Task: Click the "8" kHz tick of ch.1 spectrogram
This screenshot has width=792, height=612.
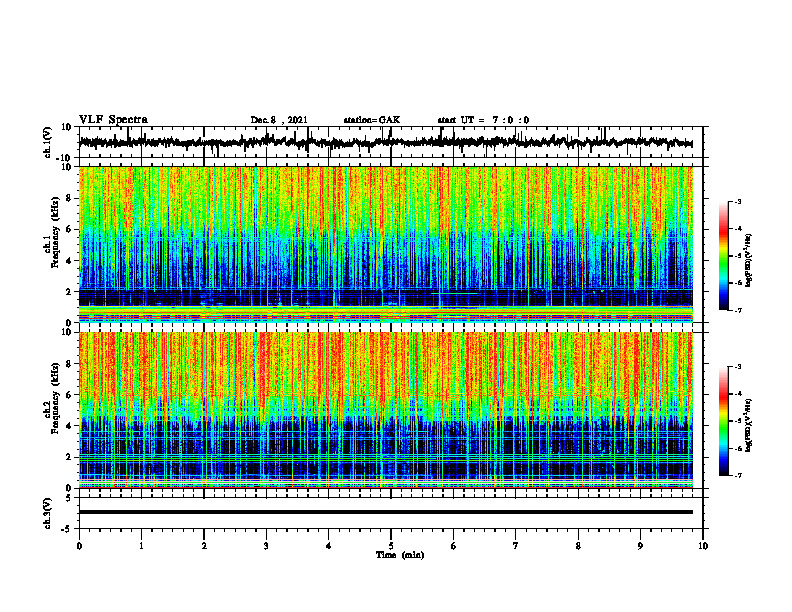Action: (x=69, y=198)
